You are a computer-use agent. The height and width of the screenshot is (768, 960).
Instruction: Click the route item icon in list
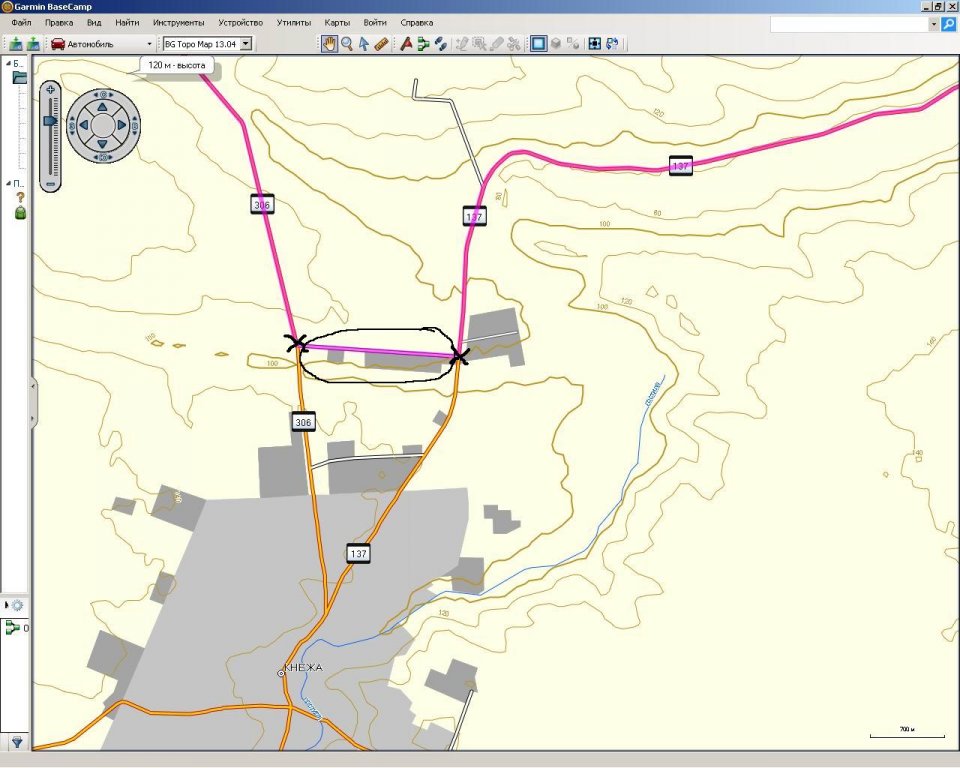[12, 628]
